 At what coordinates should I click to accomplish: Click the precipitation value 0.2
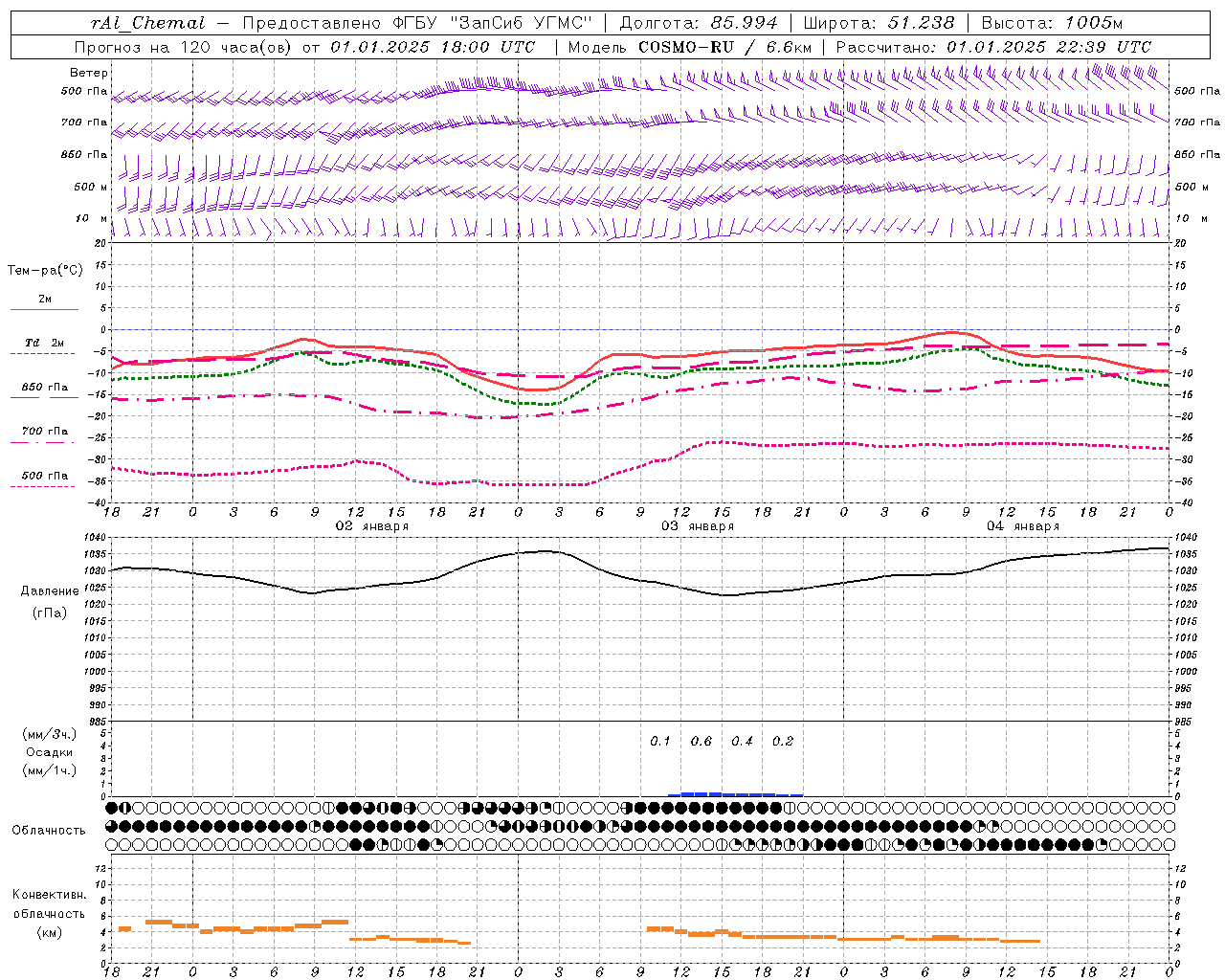point(783,742)
